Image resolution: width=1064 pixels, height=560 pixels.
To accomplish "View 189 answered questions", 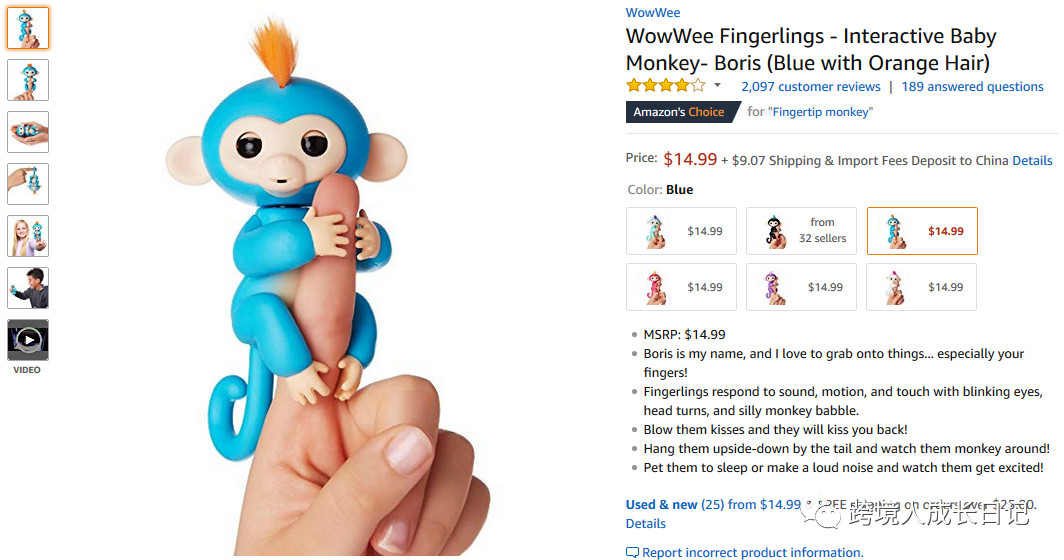I will 972,87.
